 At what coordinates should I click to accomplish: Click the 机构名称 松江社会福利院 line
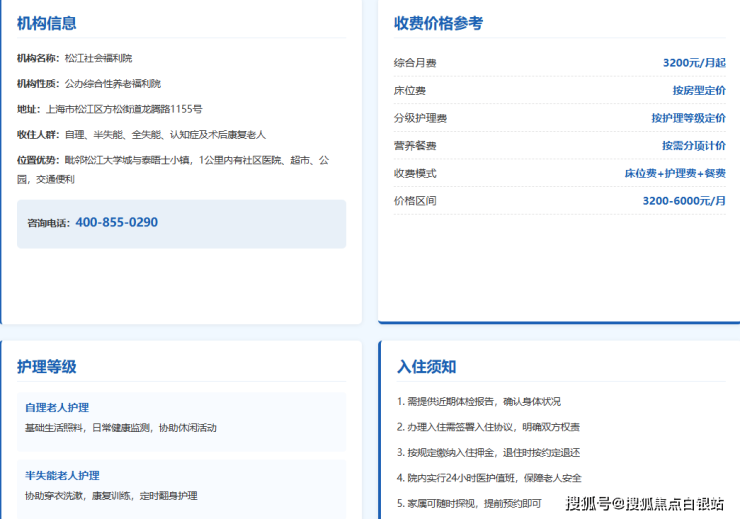(x=75, y=58)
